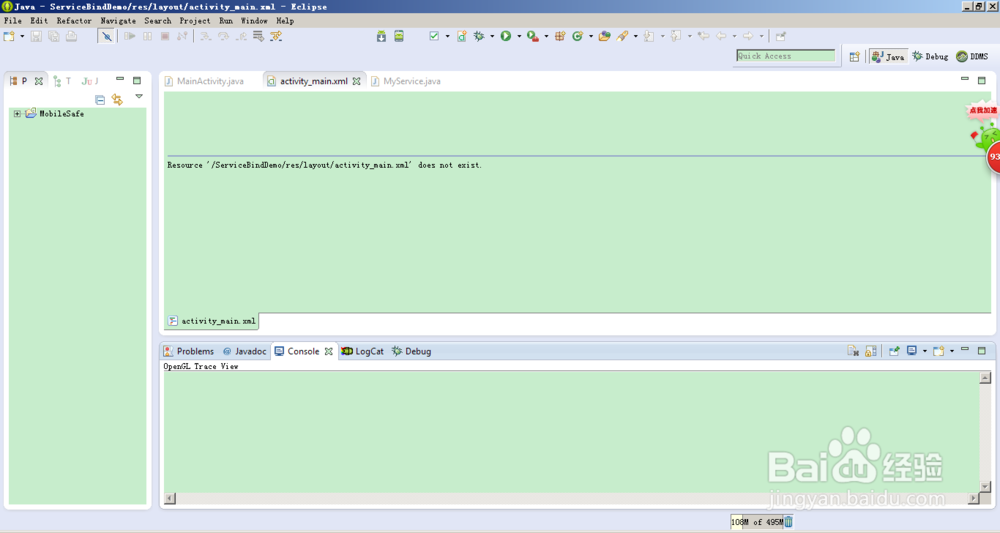Viewport: 1000px width, 533px height.
Task: Collapse all in Package Explorer
Action: (100, 99)
